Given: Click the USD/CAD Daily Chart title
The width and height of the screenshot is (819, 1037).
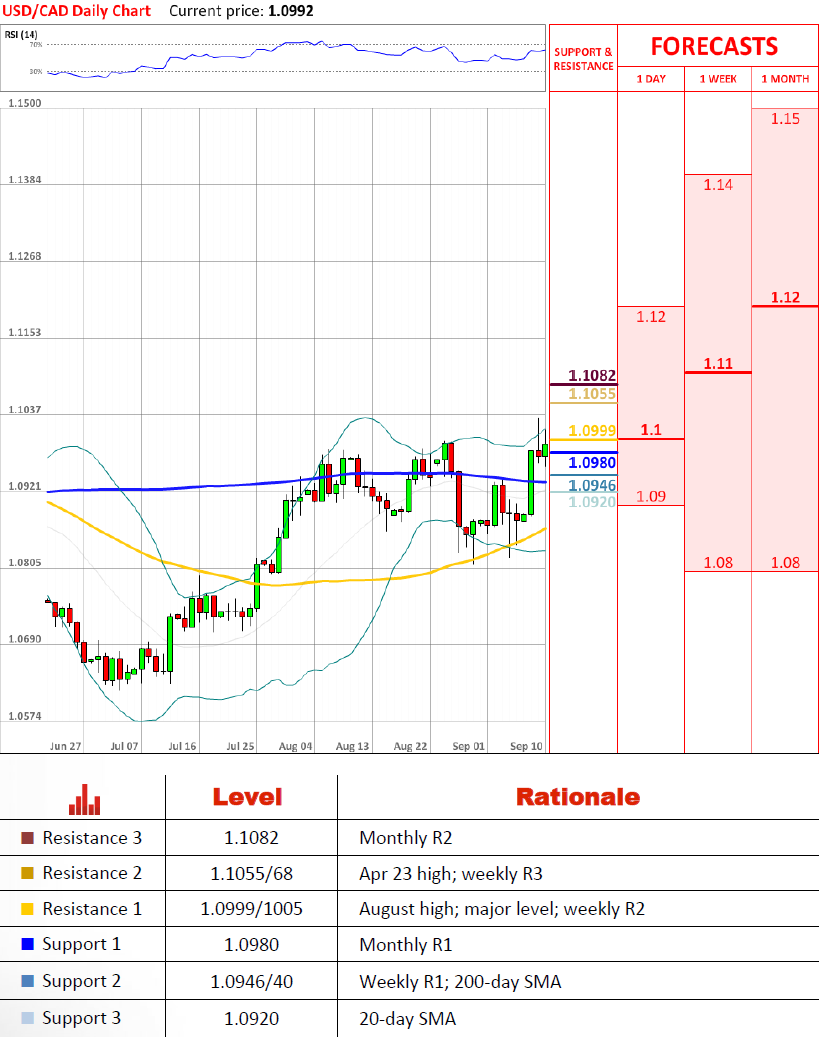Looking at the screenshot, I should point(76,11).
